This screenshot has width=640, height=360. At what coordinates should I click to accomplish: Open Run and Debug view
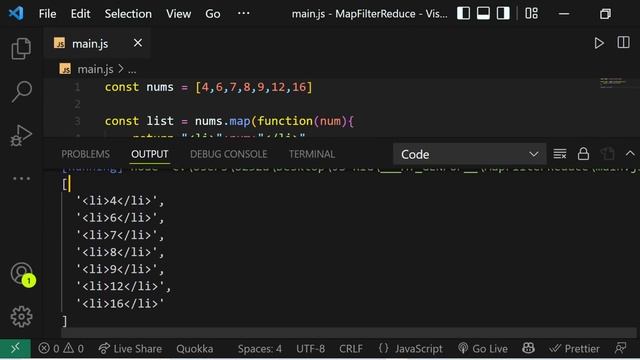coord(21,135)
